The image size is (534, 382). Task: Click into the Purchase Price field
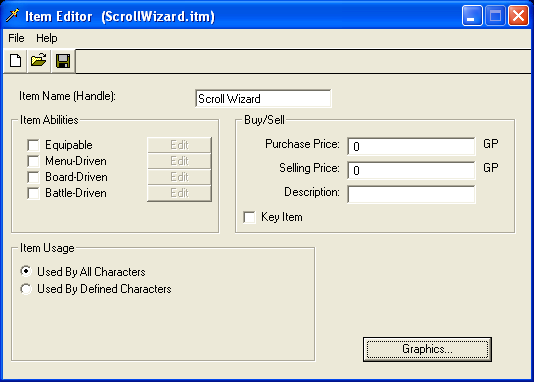(x=411, y=146)
